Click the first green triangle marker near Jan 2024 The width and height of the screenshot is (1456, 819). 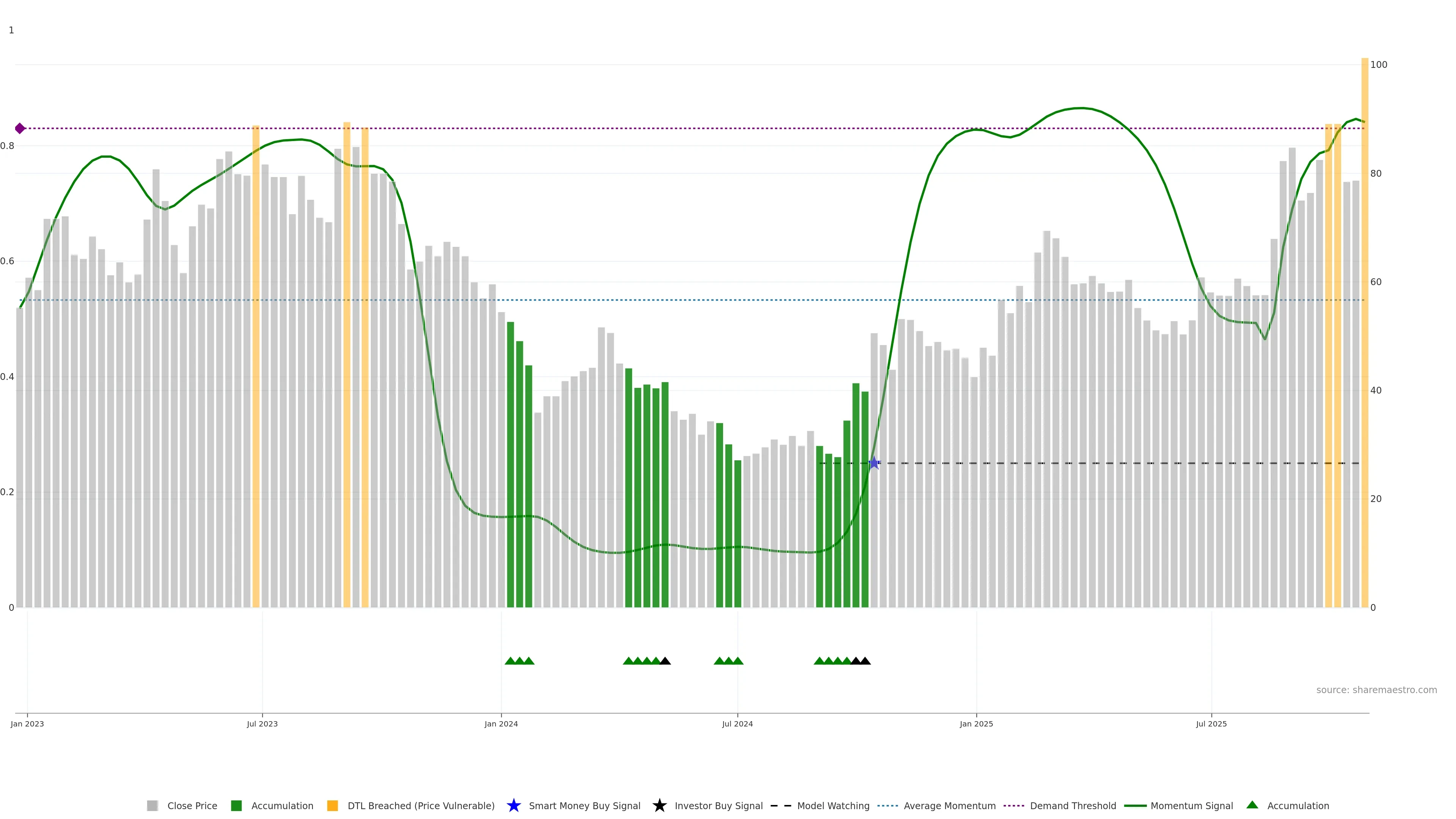[x=510, y=661]
